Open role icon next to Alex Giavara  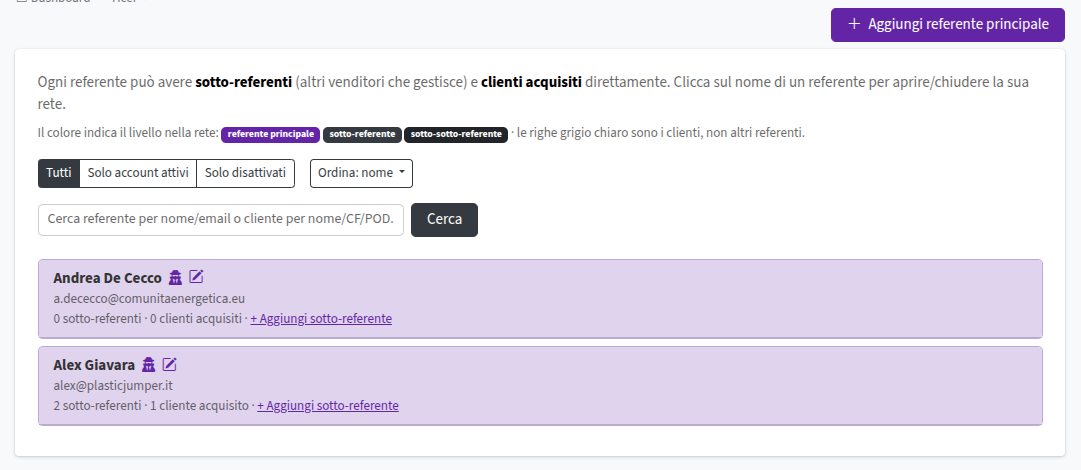tap(148, 365)
